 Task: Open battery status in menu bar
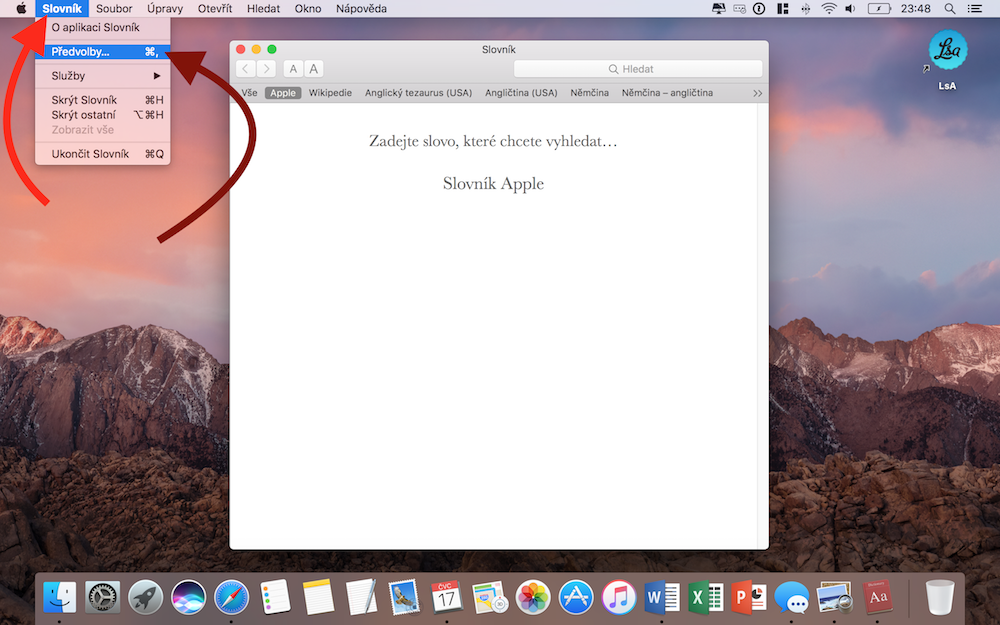tap(878, 8)
